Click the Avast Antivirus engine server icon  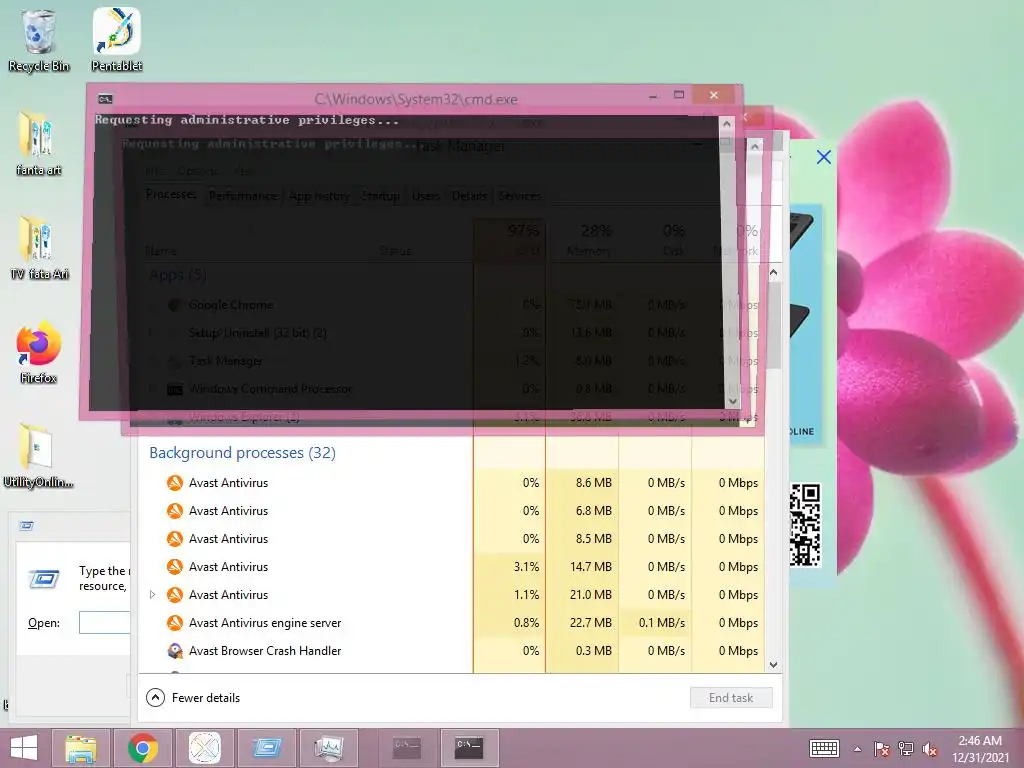pyautogui.click(x=174, y=622)
